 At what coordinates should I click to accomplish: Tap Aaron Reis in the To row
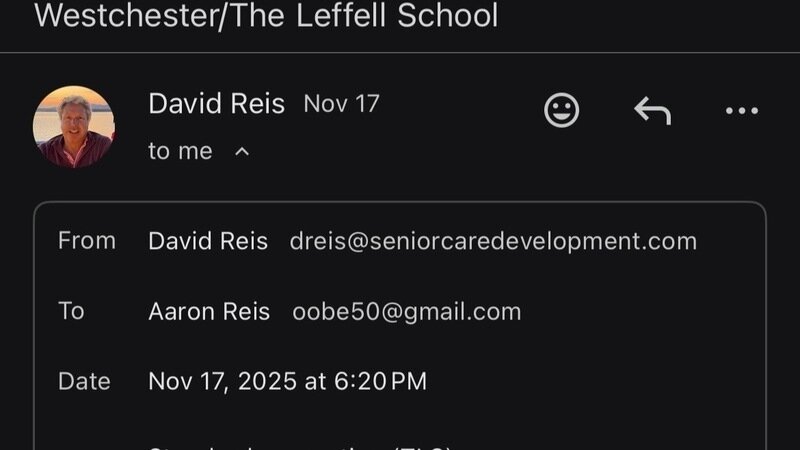point(209,311)
